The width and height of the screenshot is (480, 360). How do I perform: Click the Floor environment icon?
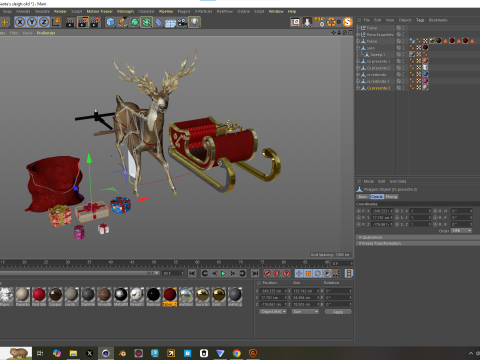170,23
